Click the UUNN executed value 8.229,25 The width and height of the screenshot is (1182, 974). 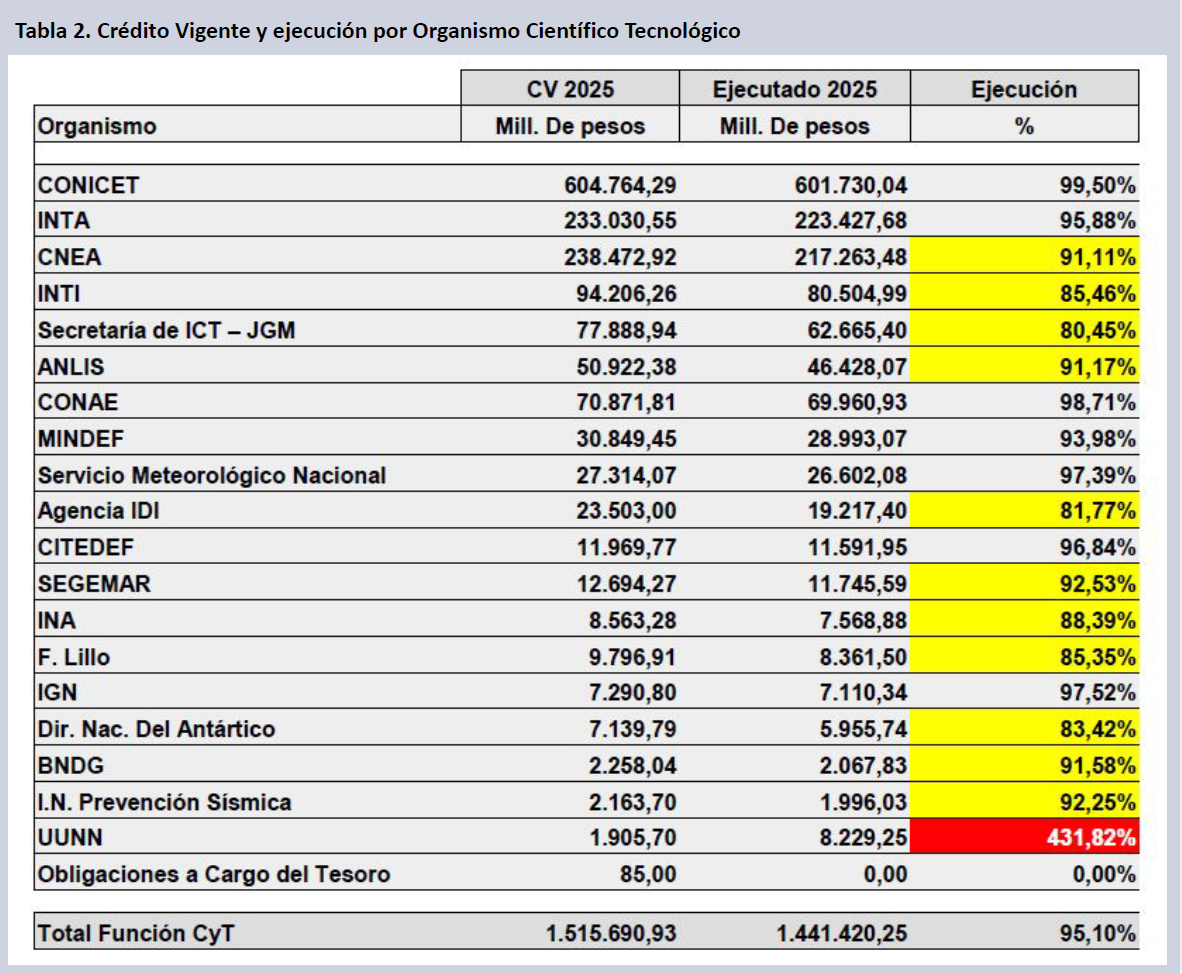(x=858, y=837)
